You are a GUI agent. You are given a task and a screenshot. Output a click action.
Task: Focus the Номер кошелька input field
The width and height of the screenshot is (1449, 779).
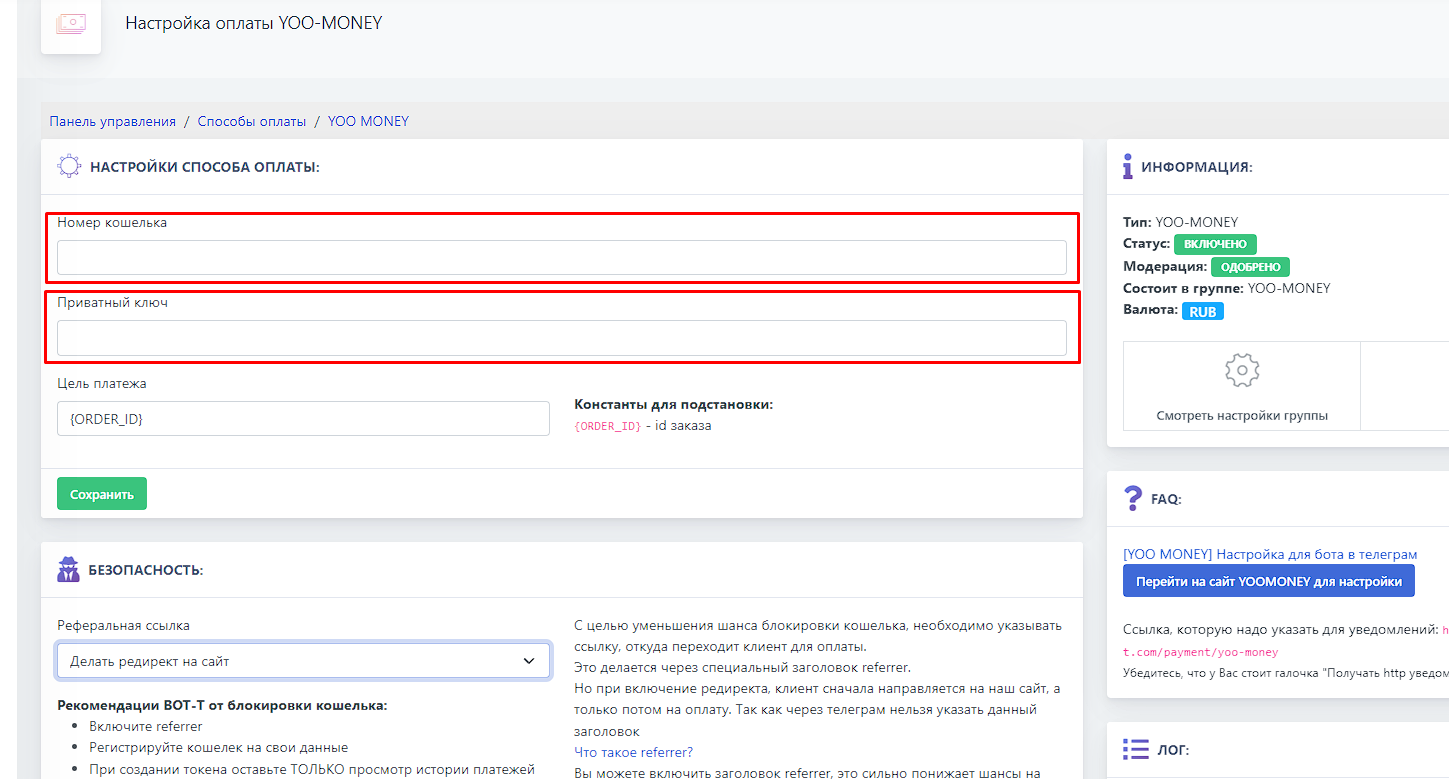562,258
